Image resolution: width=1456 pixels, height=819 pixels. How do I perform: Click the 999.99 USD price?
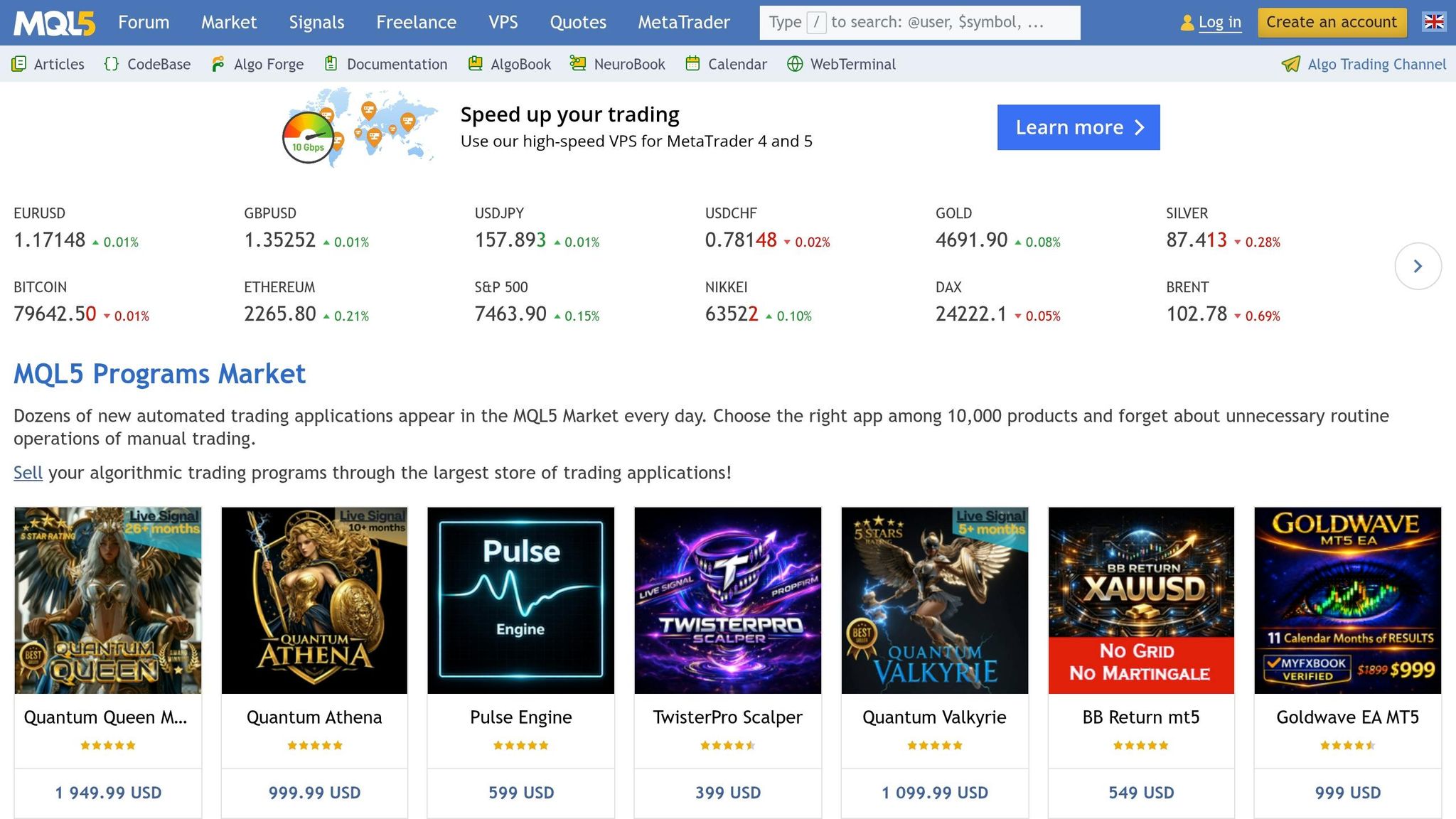(x=314, y=793)
